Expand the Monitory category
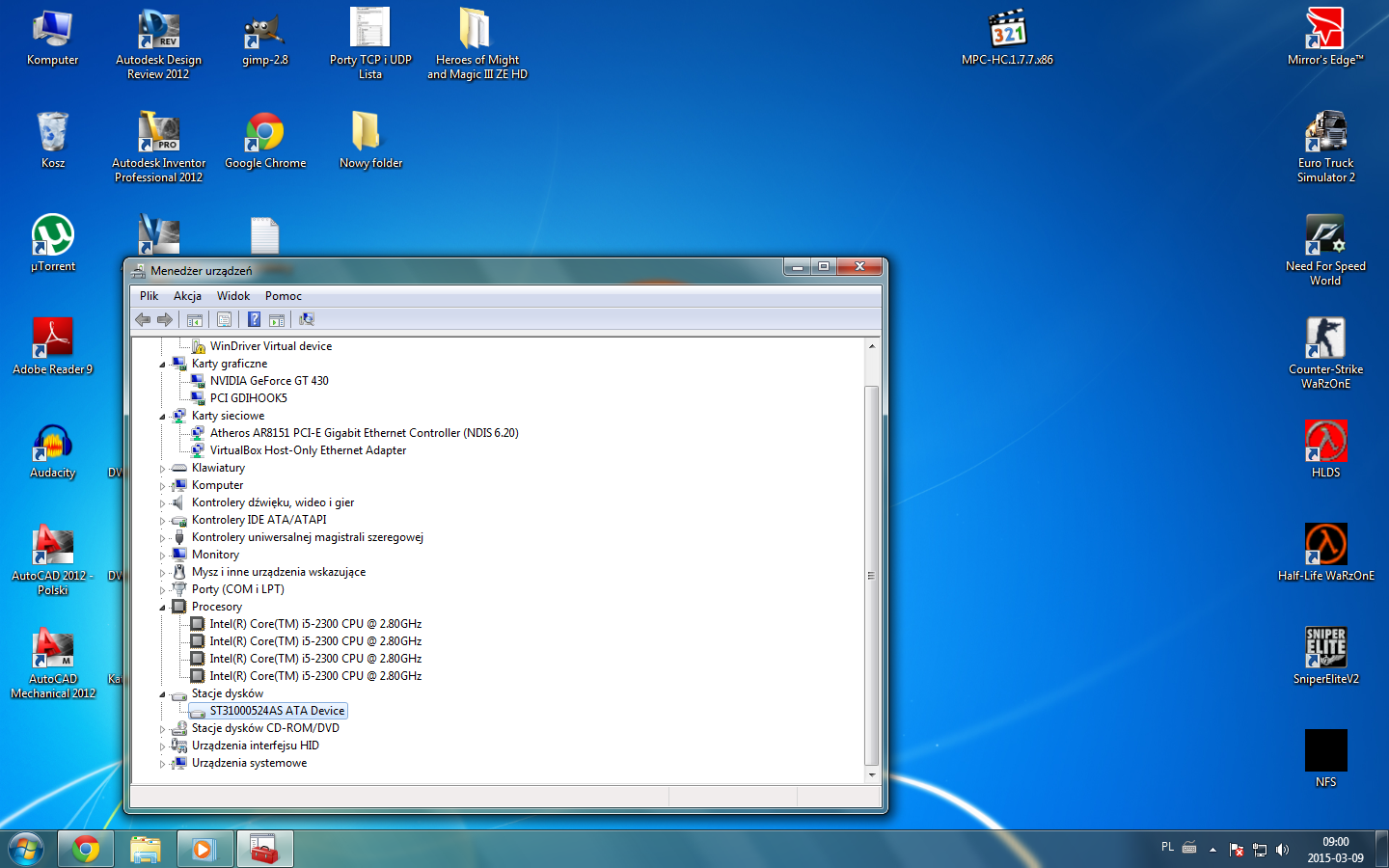 162,556
